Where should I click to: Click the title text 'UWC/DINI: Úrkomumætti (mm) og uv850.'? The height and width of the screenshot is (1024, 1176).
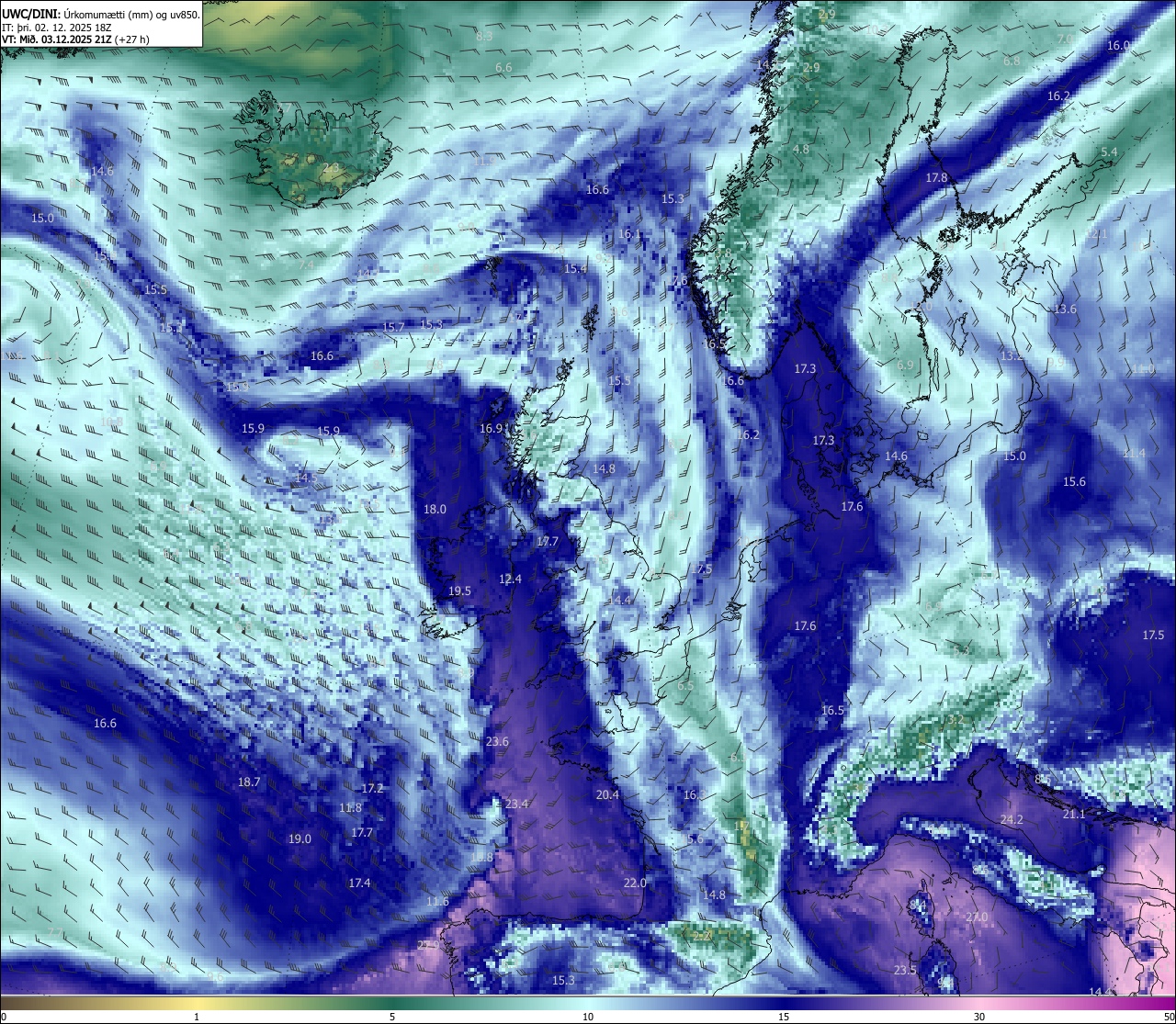(101, 15)
